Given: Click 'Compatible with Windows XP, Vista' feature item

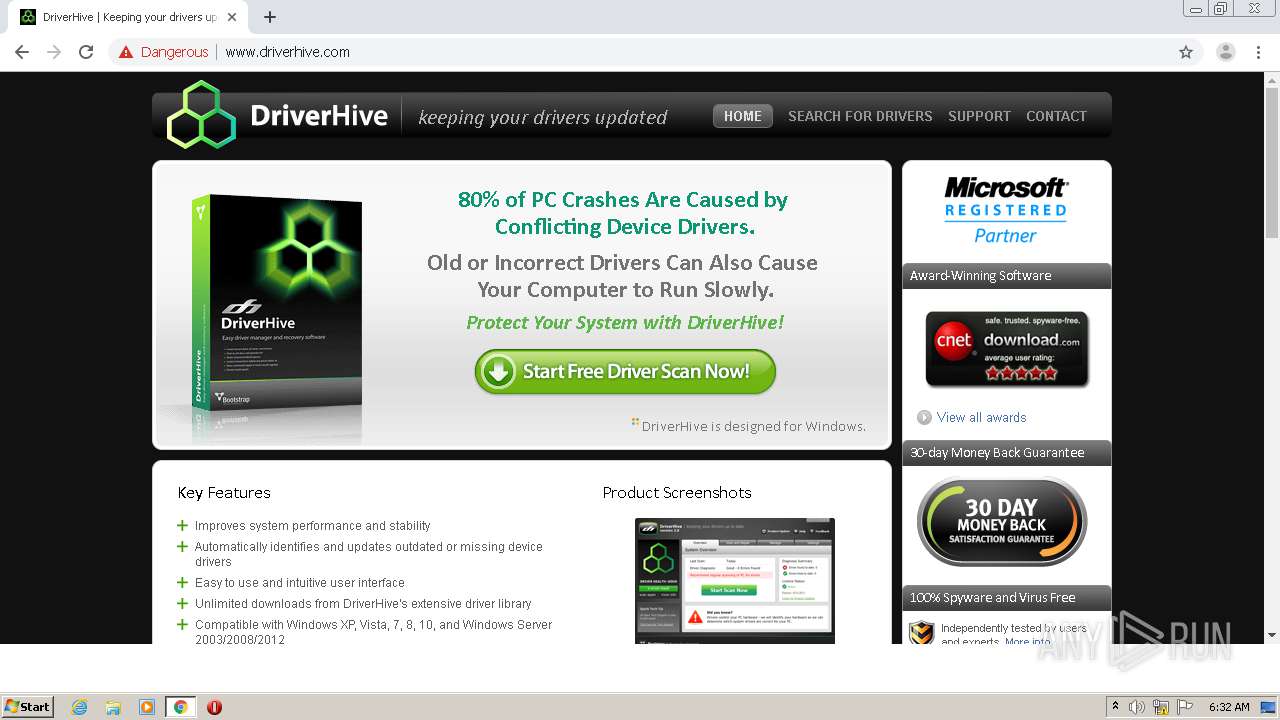Looking at the screenshot, I should tap(373, 631).
